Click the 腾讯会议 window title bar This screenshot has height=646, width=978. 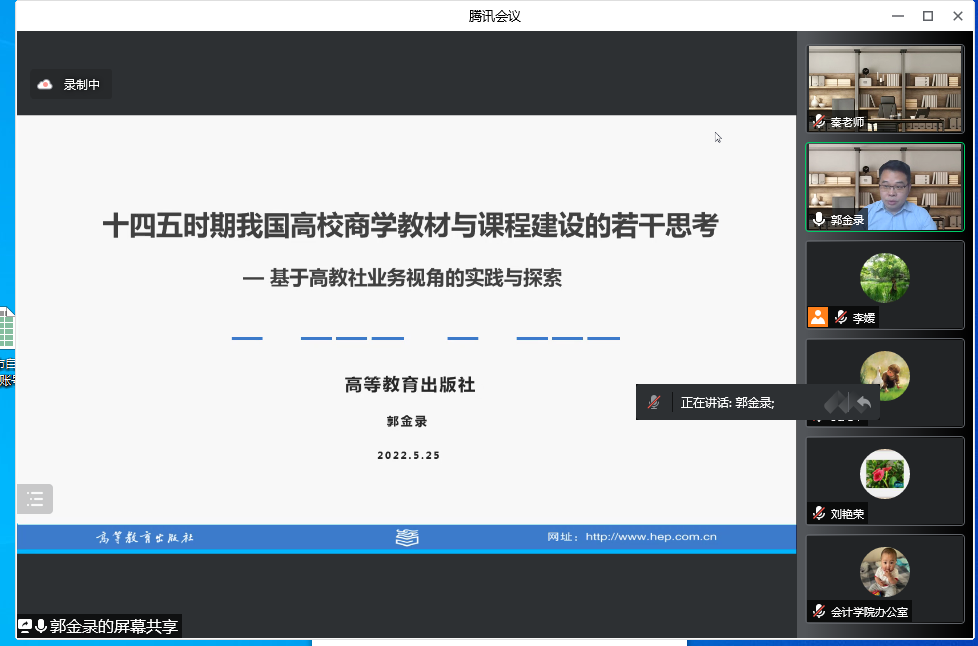494,15
